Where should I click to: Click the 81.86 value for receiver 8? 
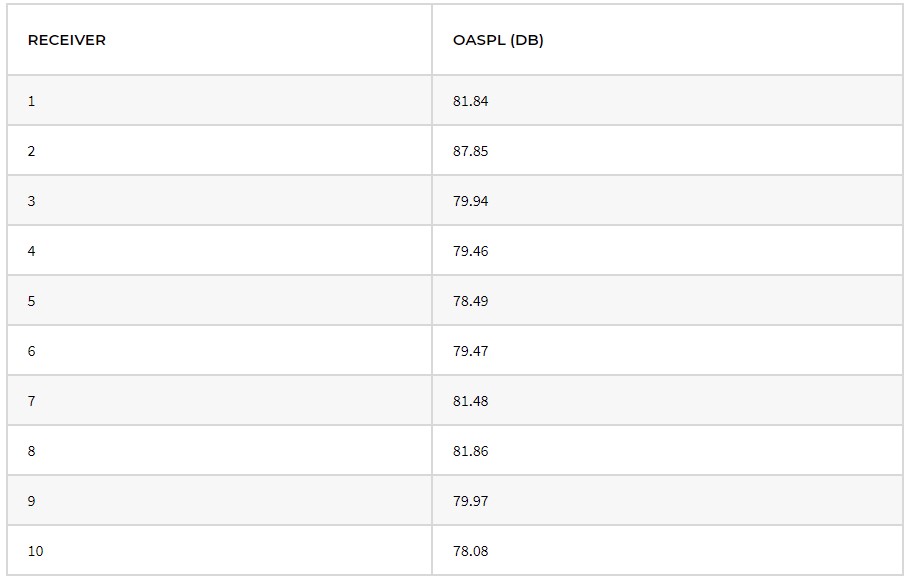pyautogui.click(x=470, y=451)
